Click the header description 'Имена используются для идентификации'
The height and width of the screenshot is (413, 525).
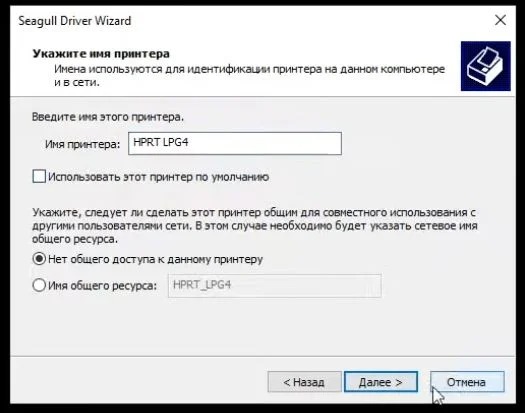pyautogui.click(x=249, y=75)
